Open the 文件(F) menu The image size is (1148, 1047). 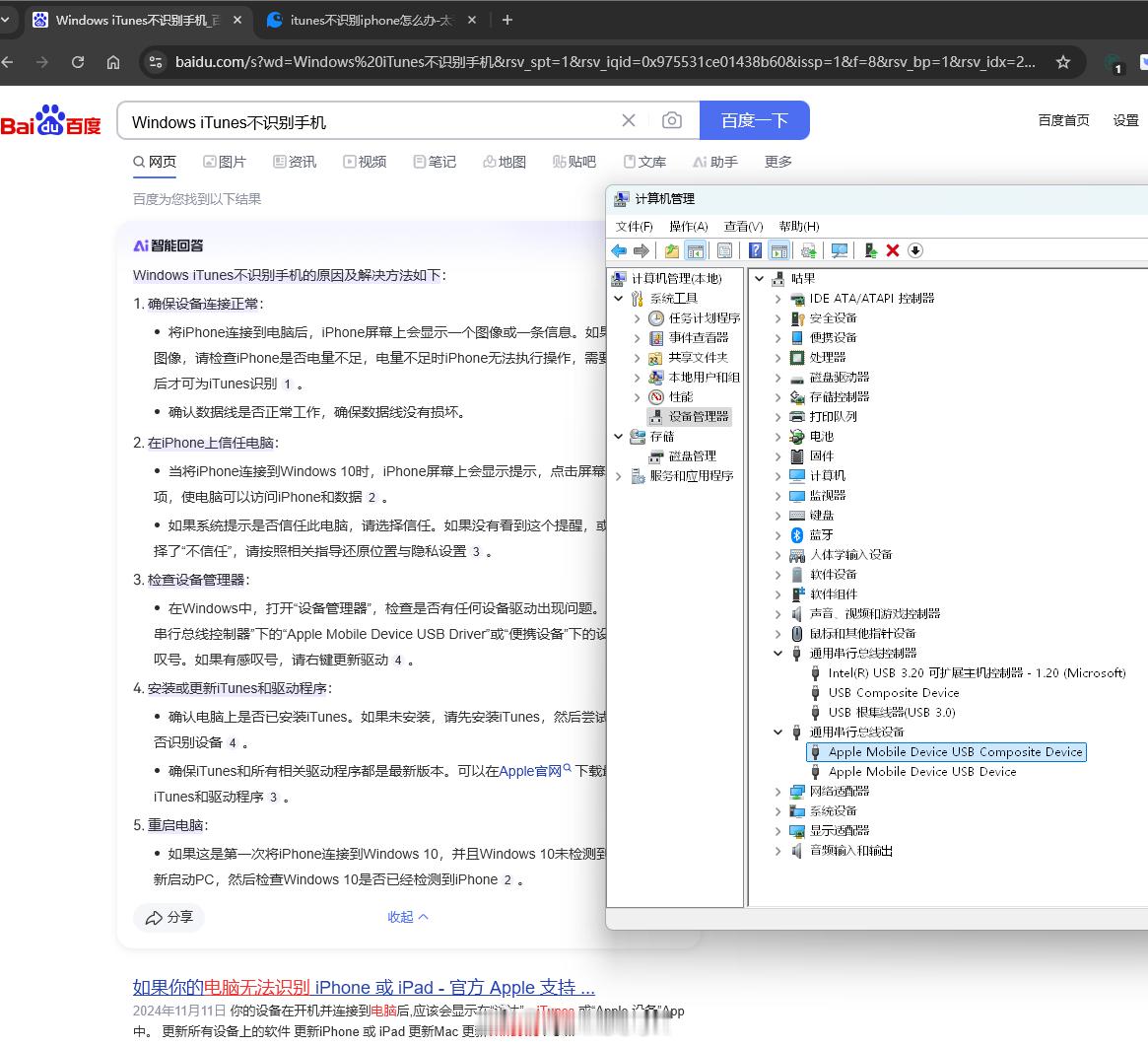pyautogui.click(x=634, y=227)
